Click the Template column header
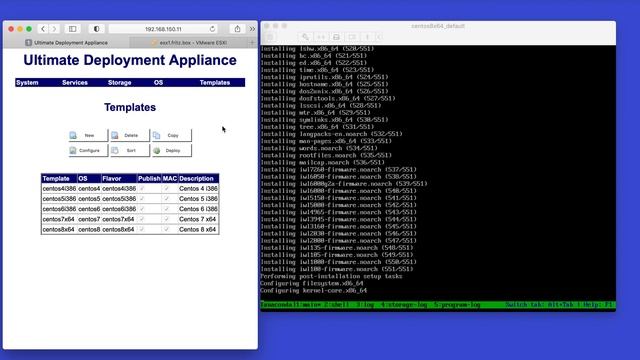Screen dimensions: 640x360 pos(59,178)
